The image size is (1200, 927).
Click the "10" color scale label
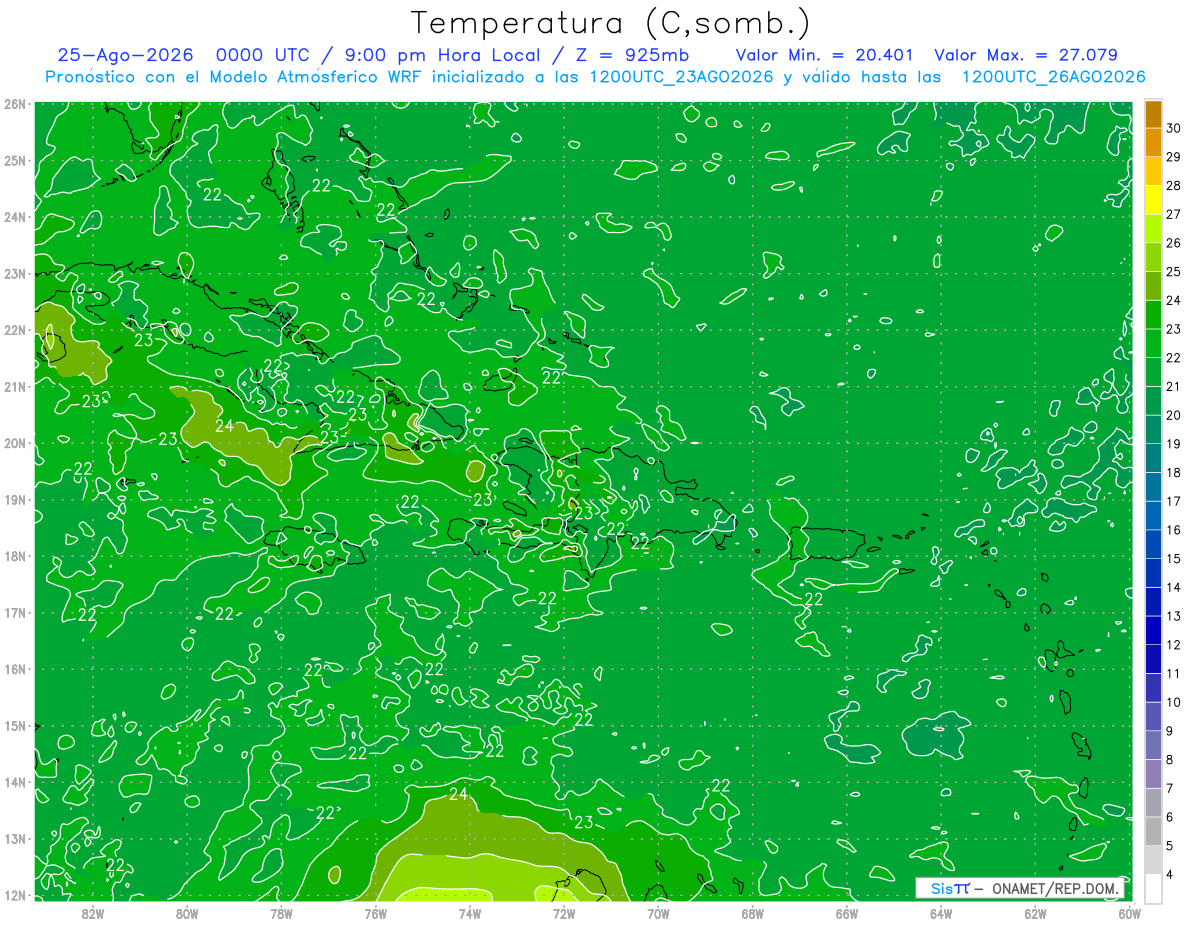point(1173,702)
